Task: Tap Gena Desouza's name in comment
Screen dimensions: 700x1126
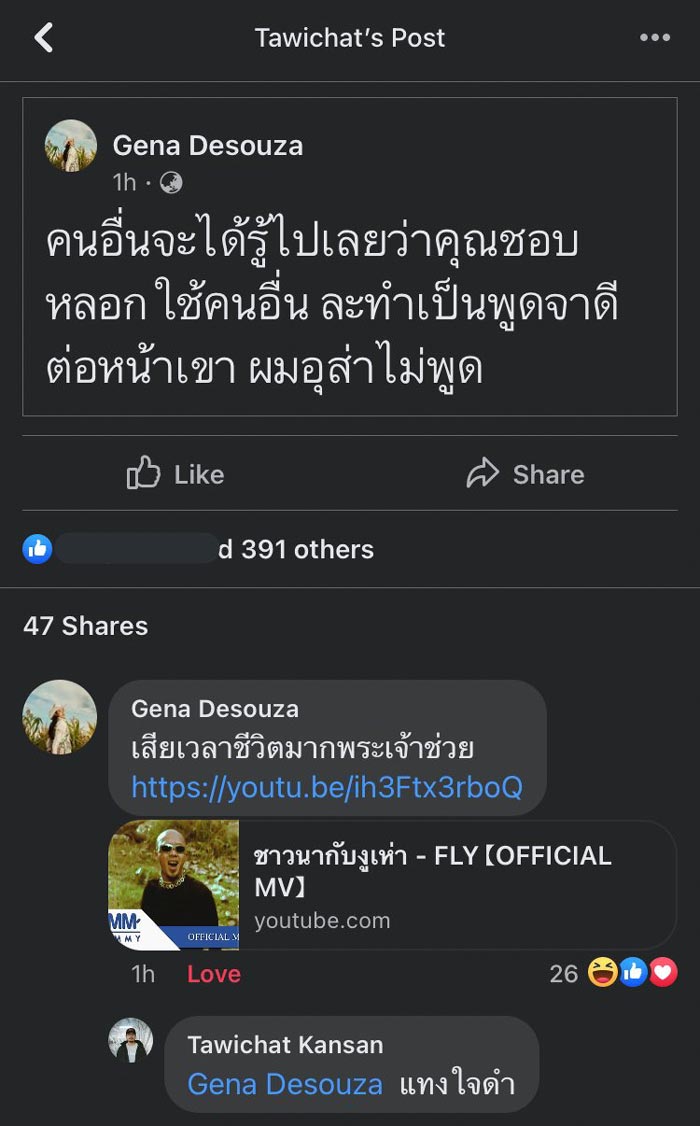Action: tap(215, 709)
